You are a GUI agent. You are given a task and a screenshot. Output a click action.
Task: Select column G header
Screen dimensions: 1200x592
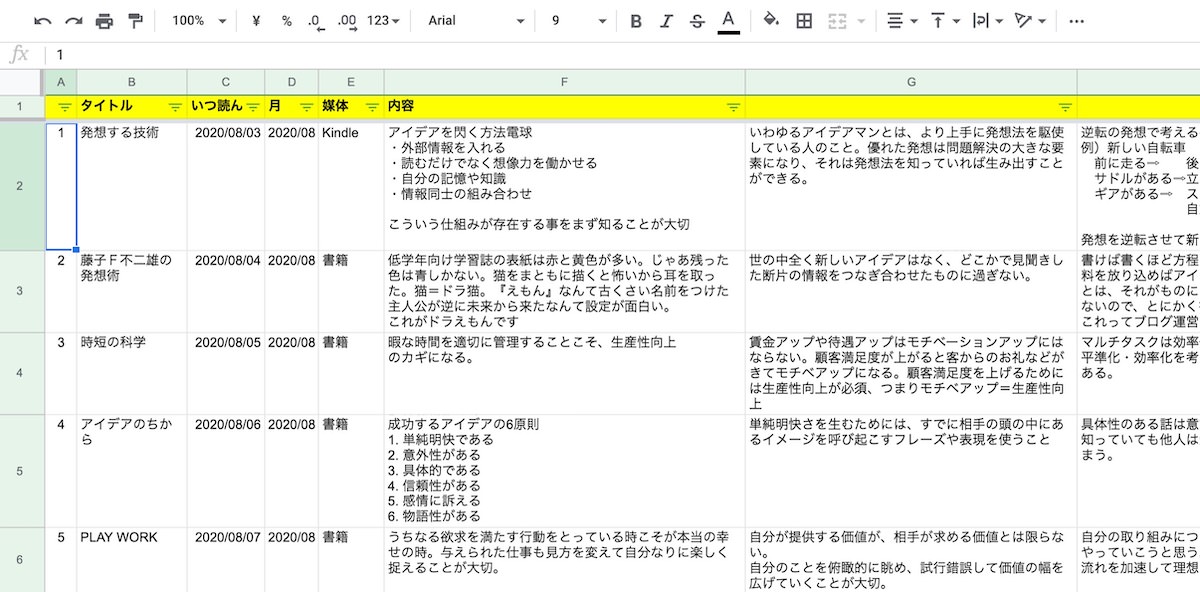pos(911,81)
